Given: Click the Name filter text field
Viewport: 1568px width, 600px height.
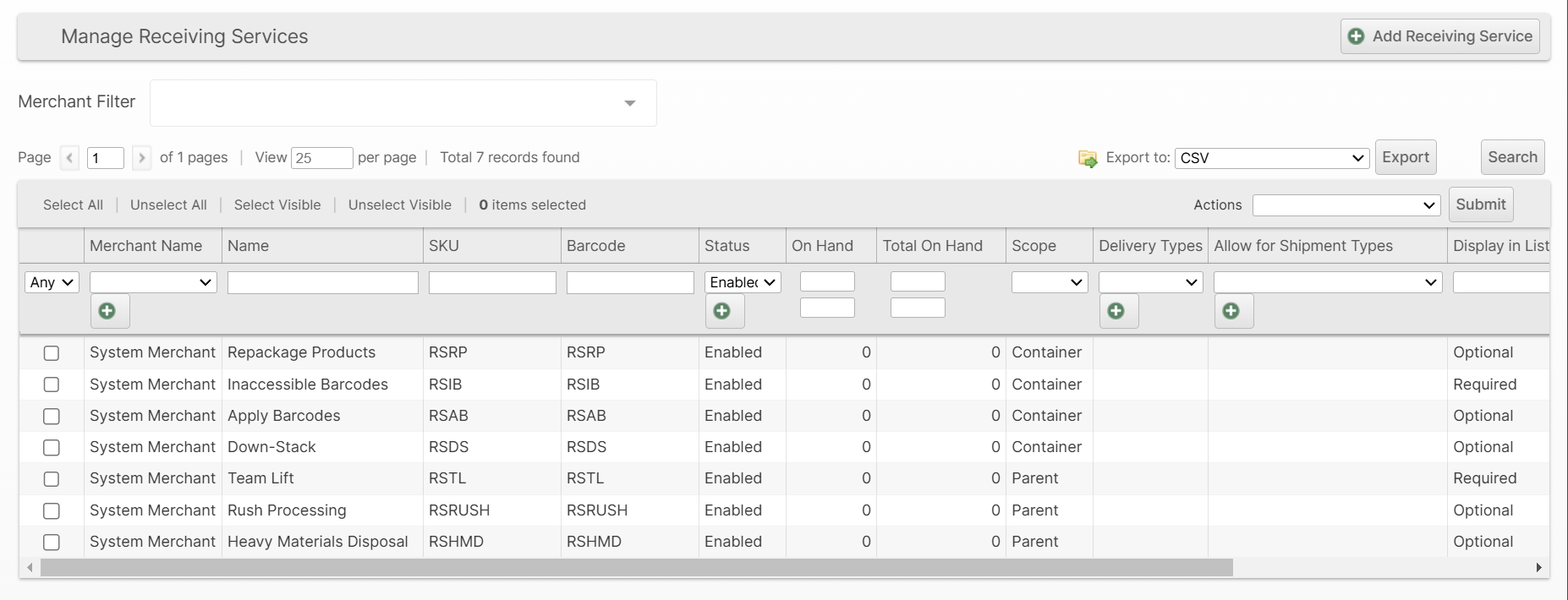Looking at the screenshot, I should point(322,282).
